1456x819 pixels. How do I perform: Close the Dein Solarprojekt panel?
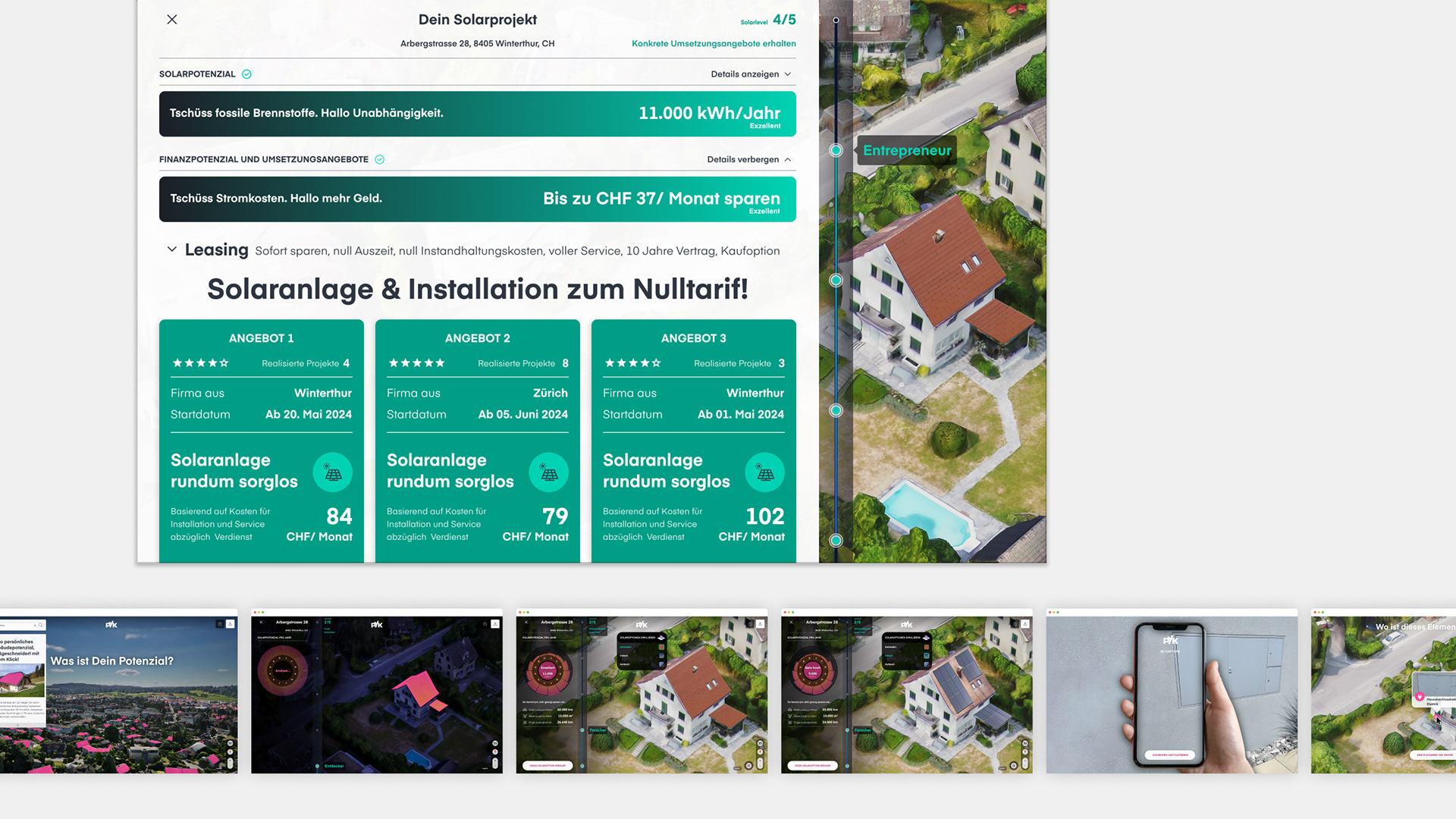click(x=172, y=20)
